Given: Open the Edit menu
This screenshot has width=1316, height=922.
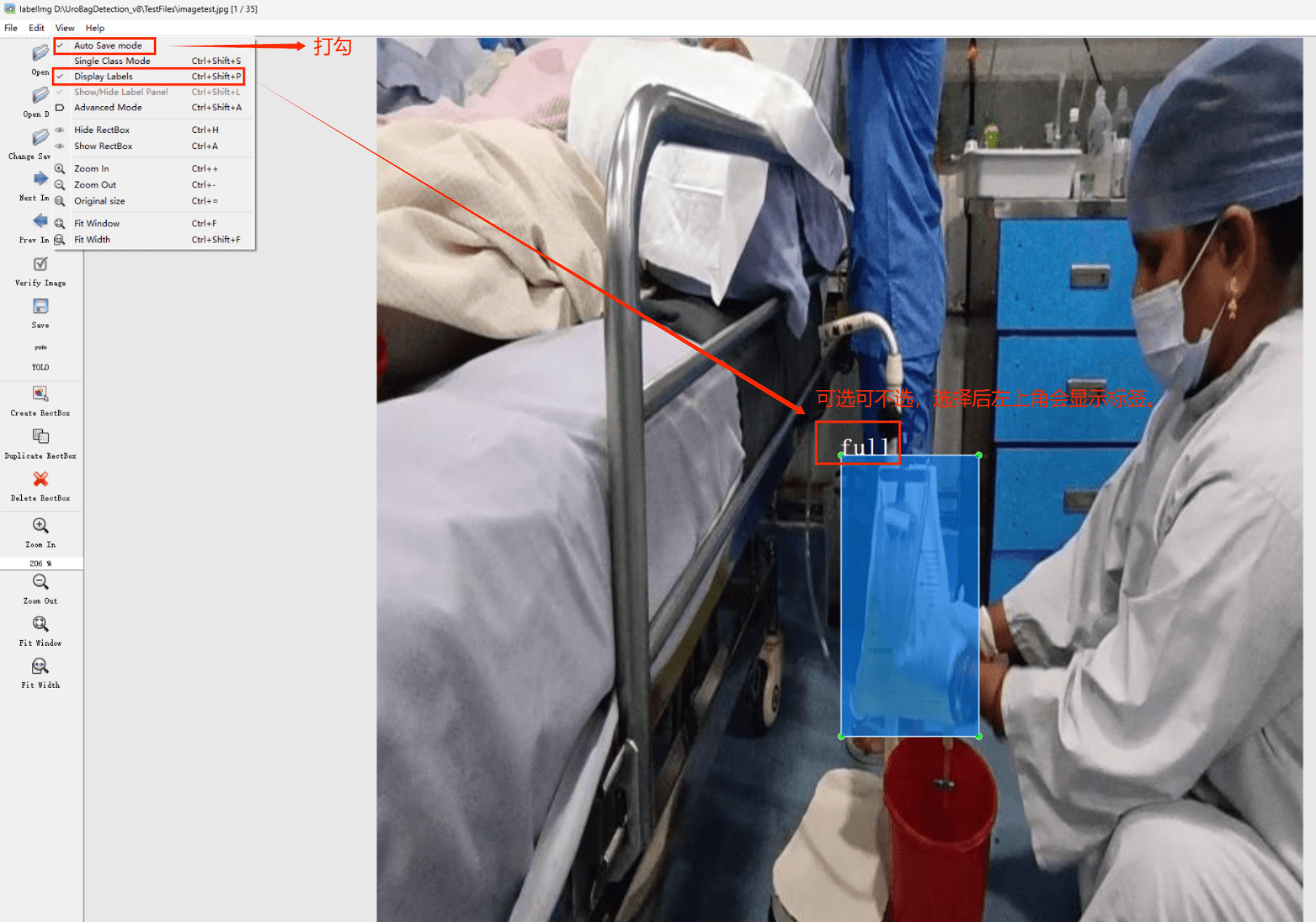Looking at the screenshot, I should (x=37, y=28).
